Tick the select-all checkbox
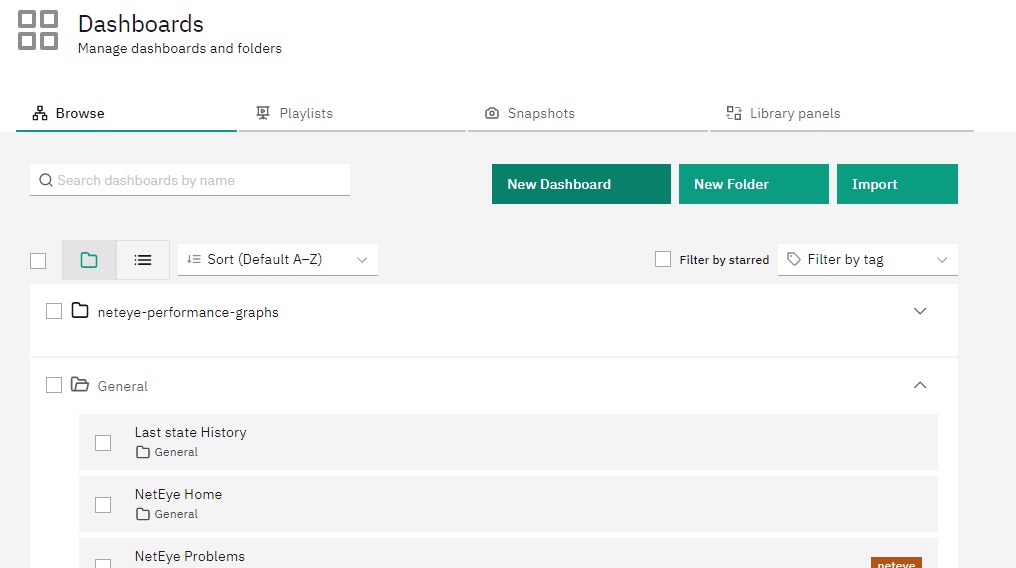 38,261
